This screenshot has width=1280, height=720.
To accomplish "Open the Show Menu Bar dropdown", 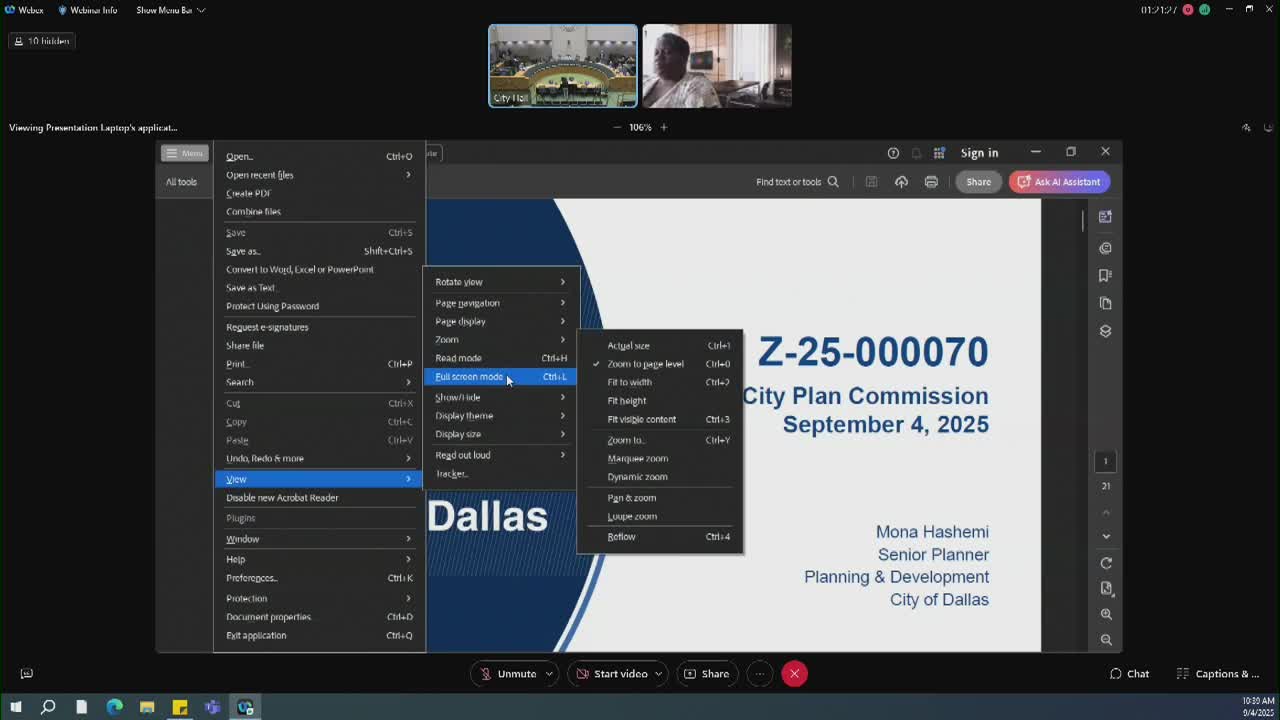I will tap(170, 10).
